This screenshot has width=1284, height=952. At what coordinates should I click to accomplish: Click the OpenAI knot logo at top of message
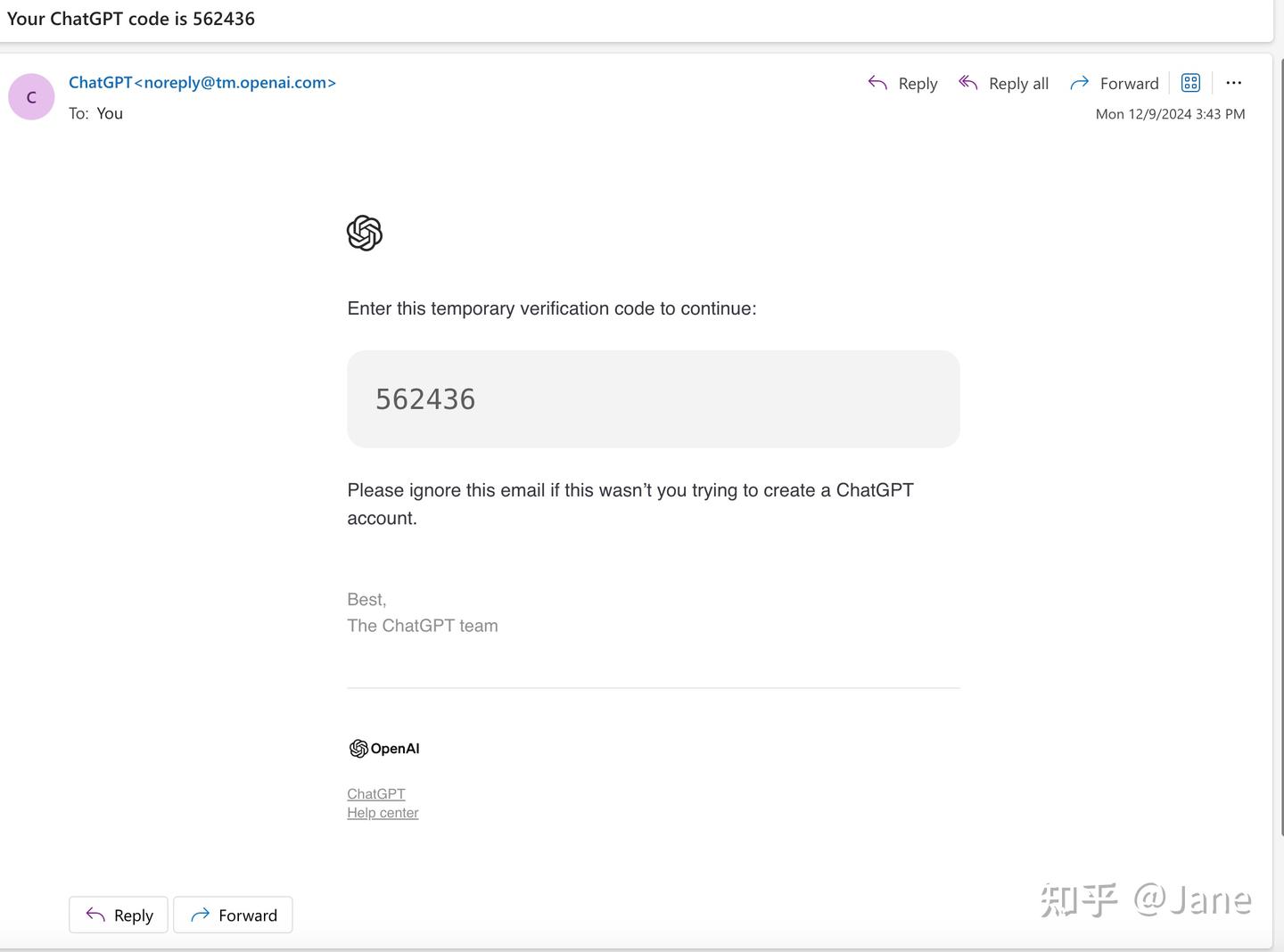(365, 234)
